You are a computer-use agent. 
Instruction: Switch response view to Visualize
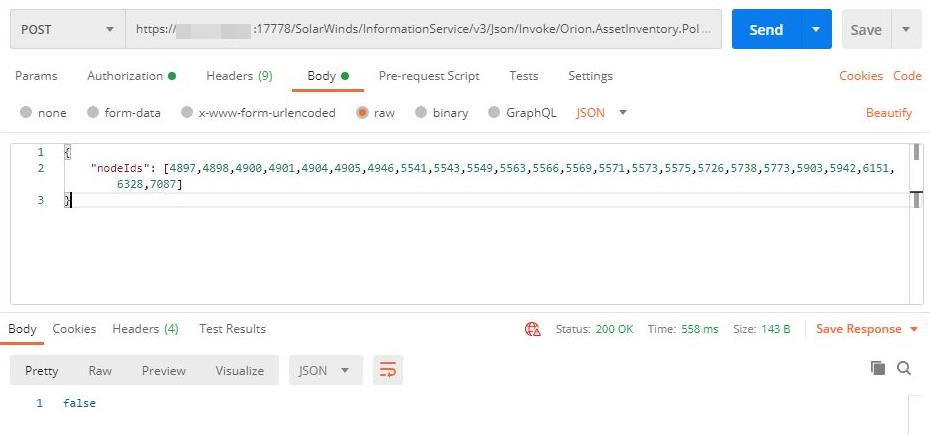point(240,370)
